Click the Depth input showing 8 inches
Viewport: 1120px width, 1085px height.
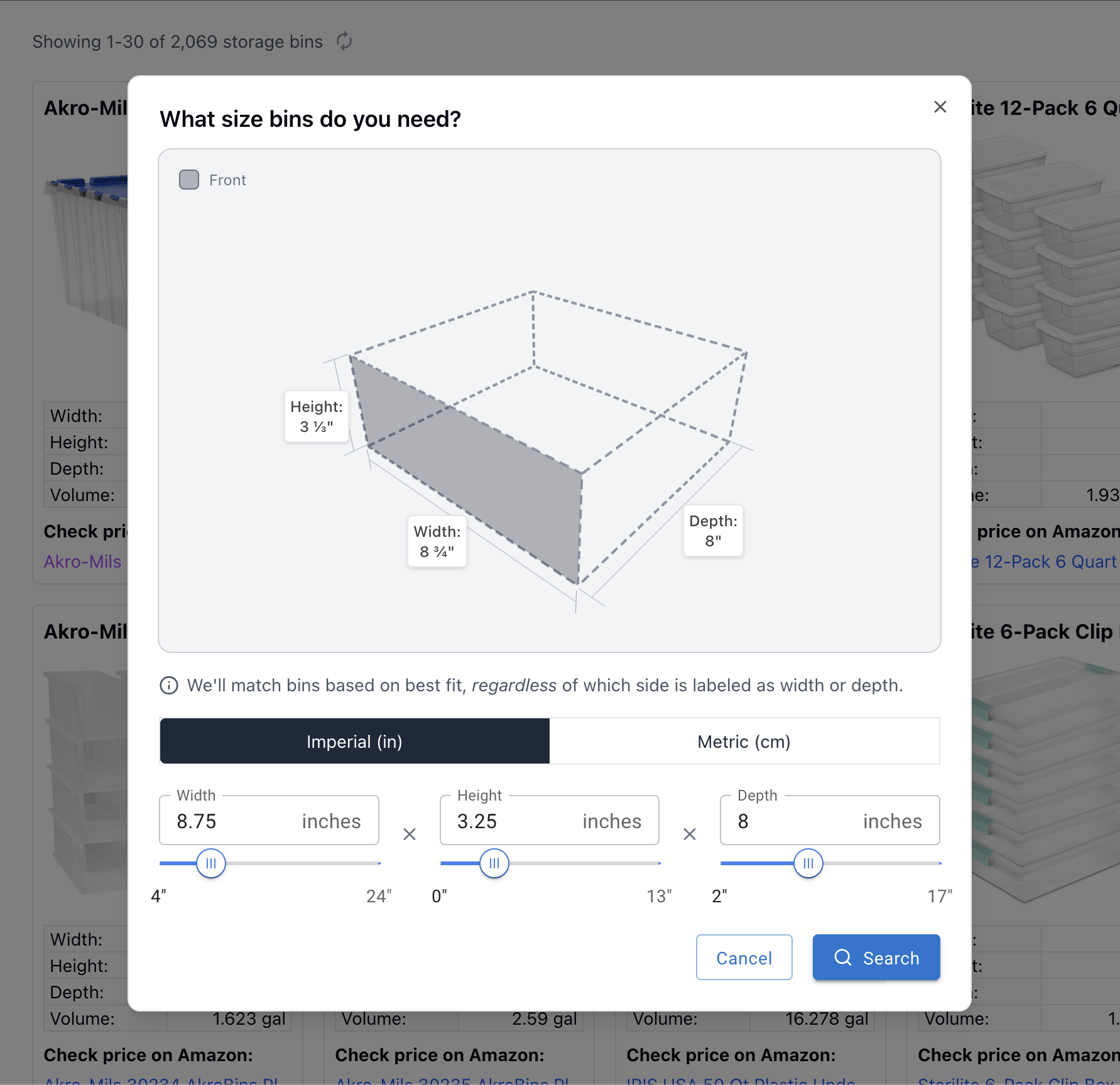[x=829, y=820]
